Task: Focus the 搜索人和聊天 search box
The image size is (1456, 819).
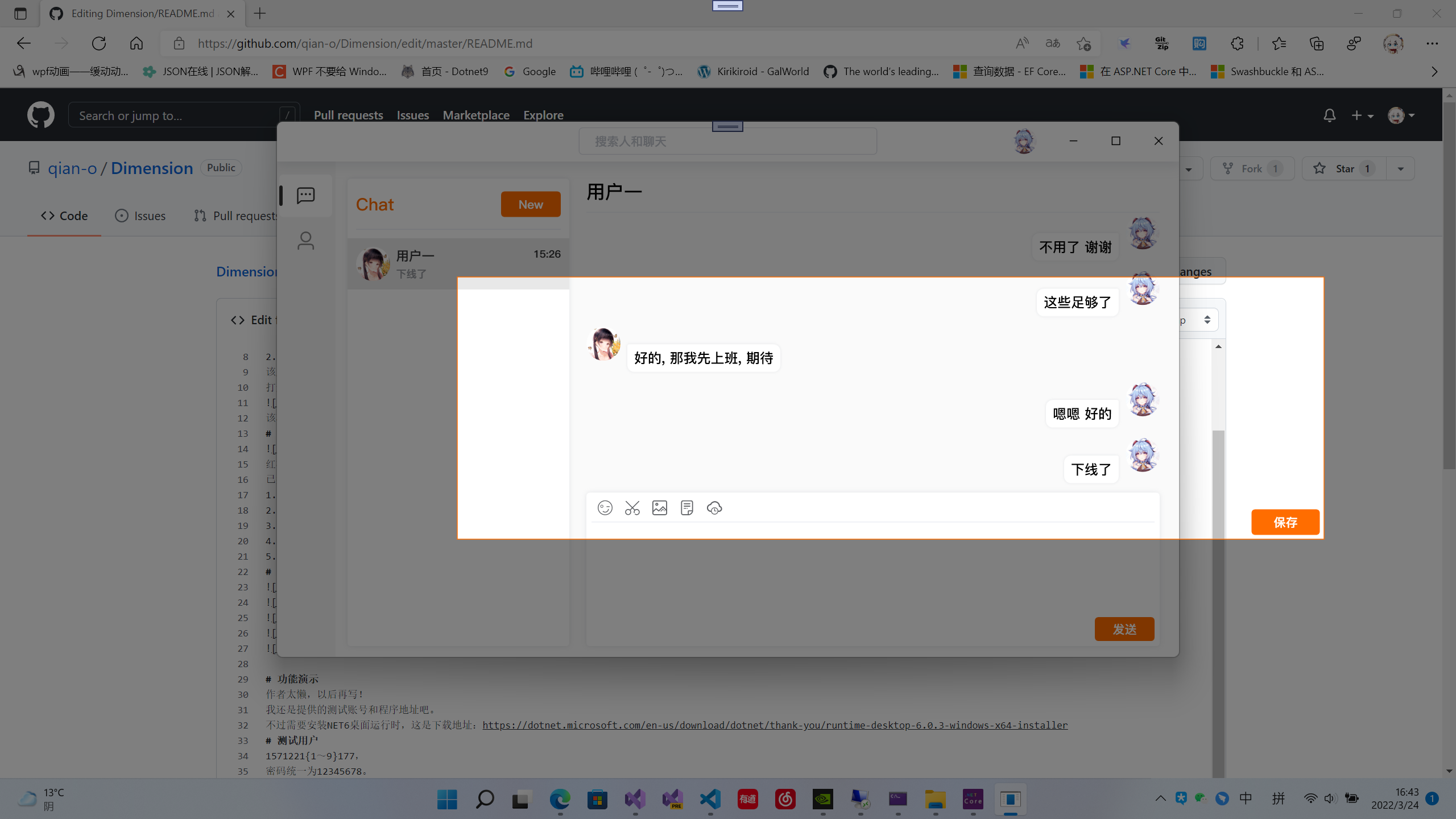Action: click(727, 141)
